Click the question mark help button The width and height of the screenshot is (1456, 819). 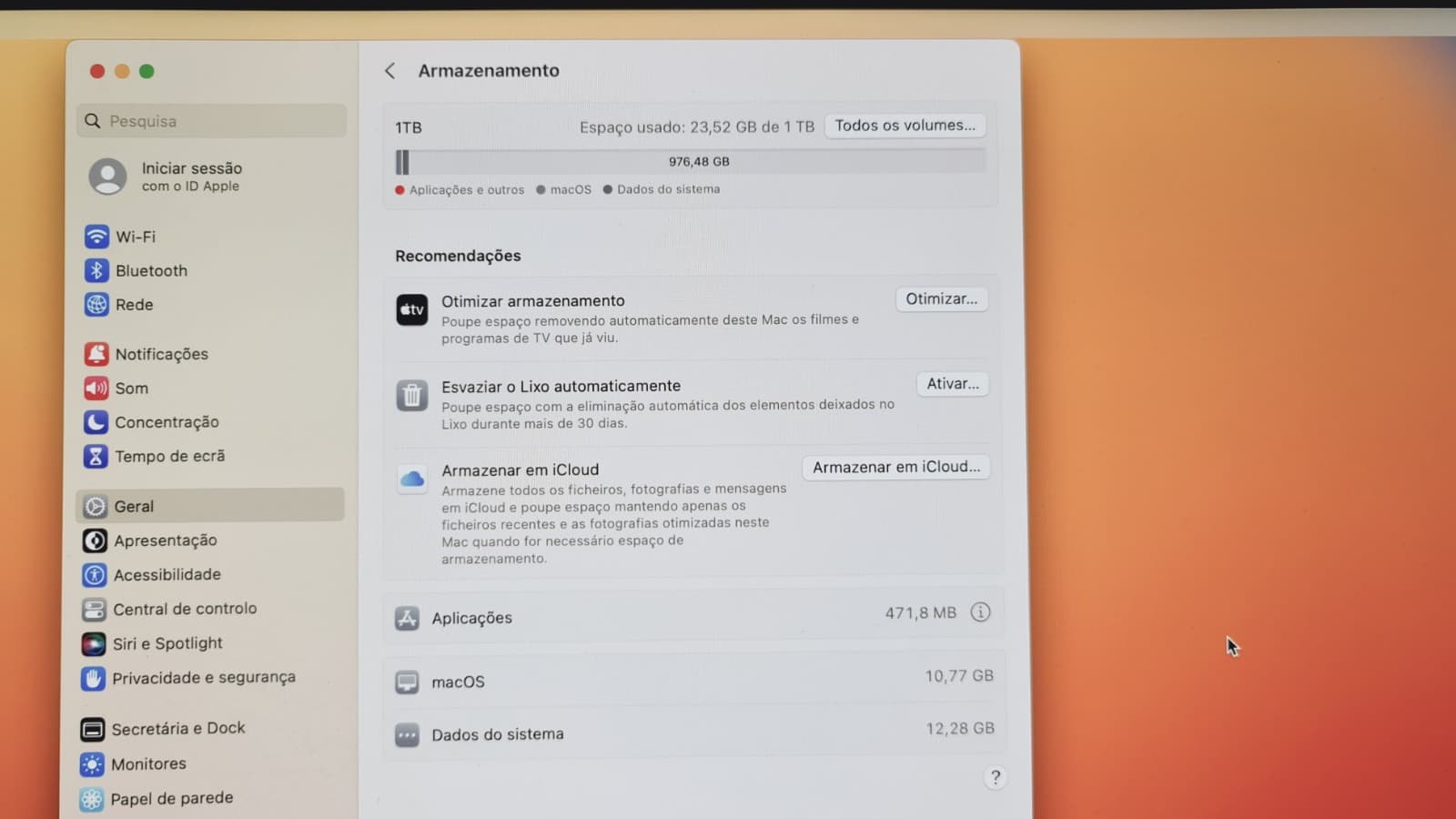tap(996, 777)
